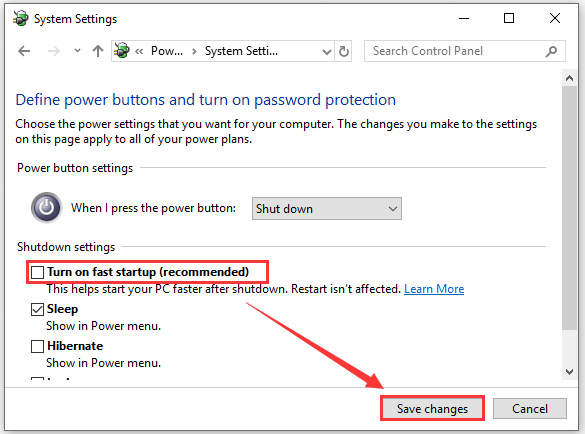Screen dimensions: 585x434
Task: Click the forward navigation arrow
Action: 54,51
